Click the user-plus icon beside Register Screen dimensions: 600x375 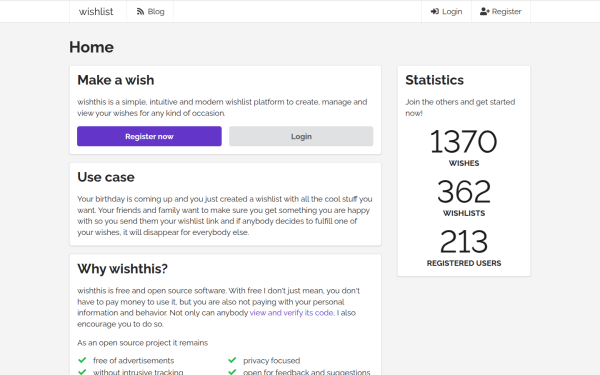(x=485, y=11)
